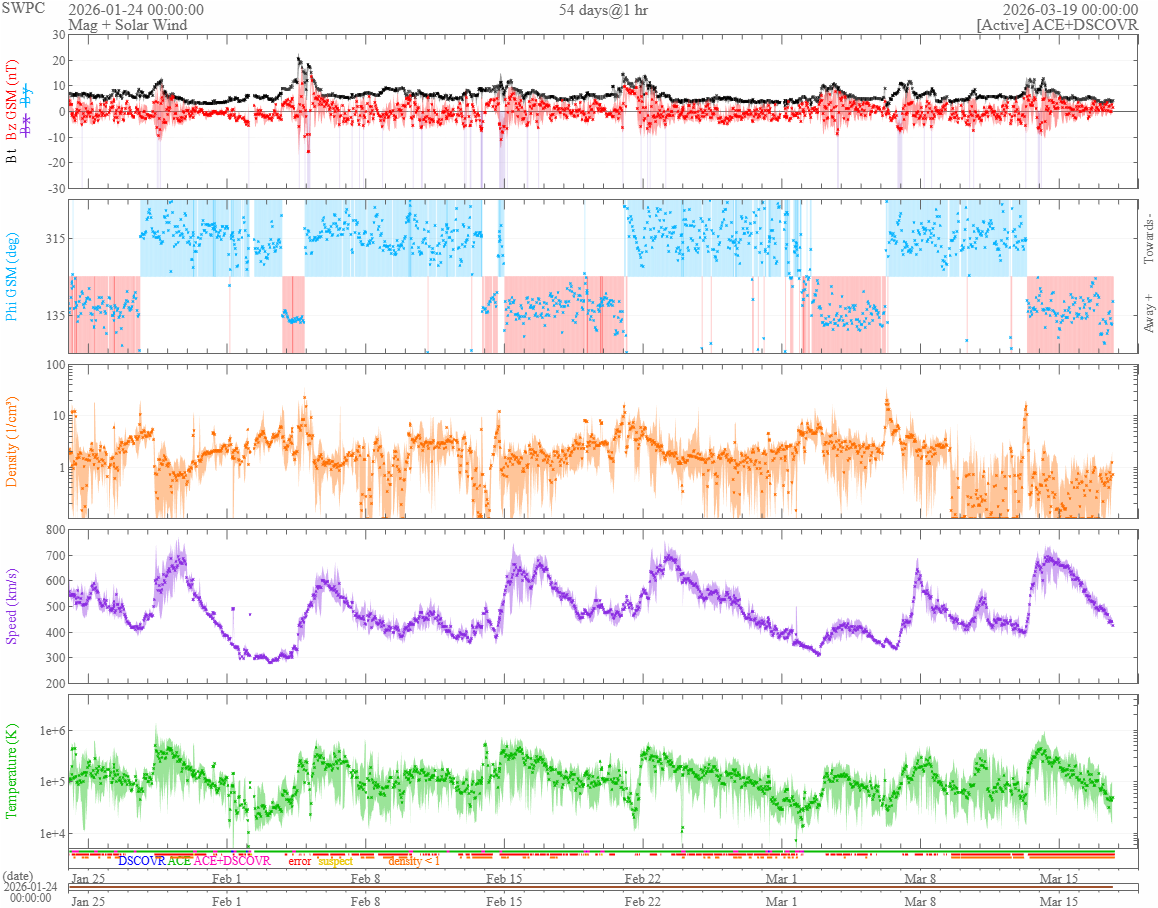
Task: Open the Mag + Solar Wind series selector
Action: coord(128,24)
